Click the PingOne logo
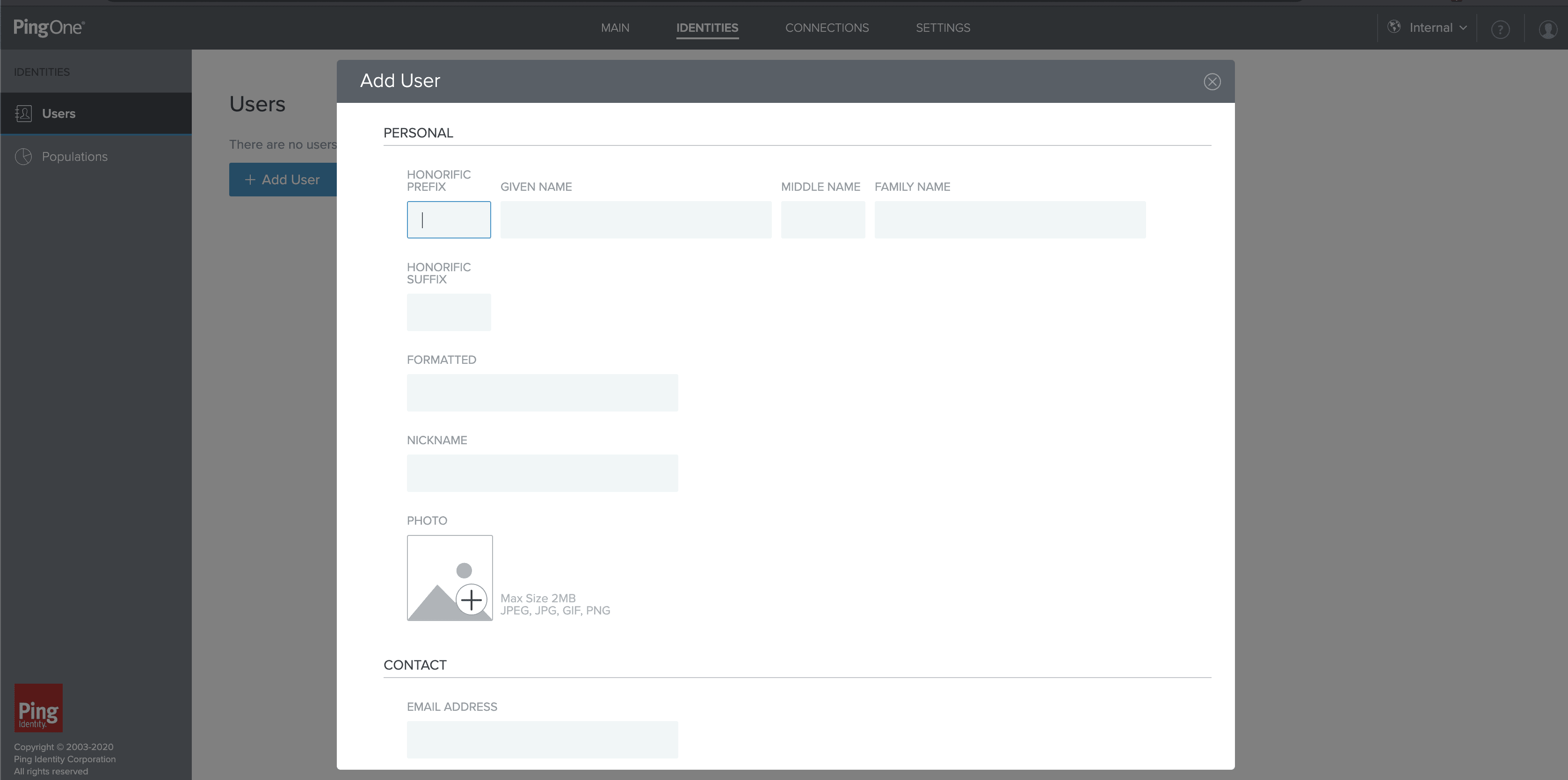 tap(49, 28)
